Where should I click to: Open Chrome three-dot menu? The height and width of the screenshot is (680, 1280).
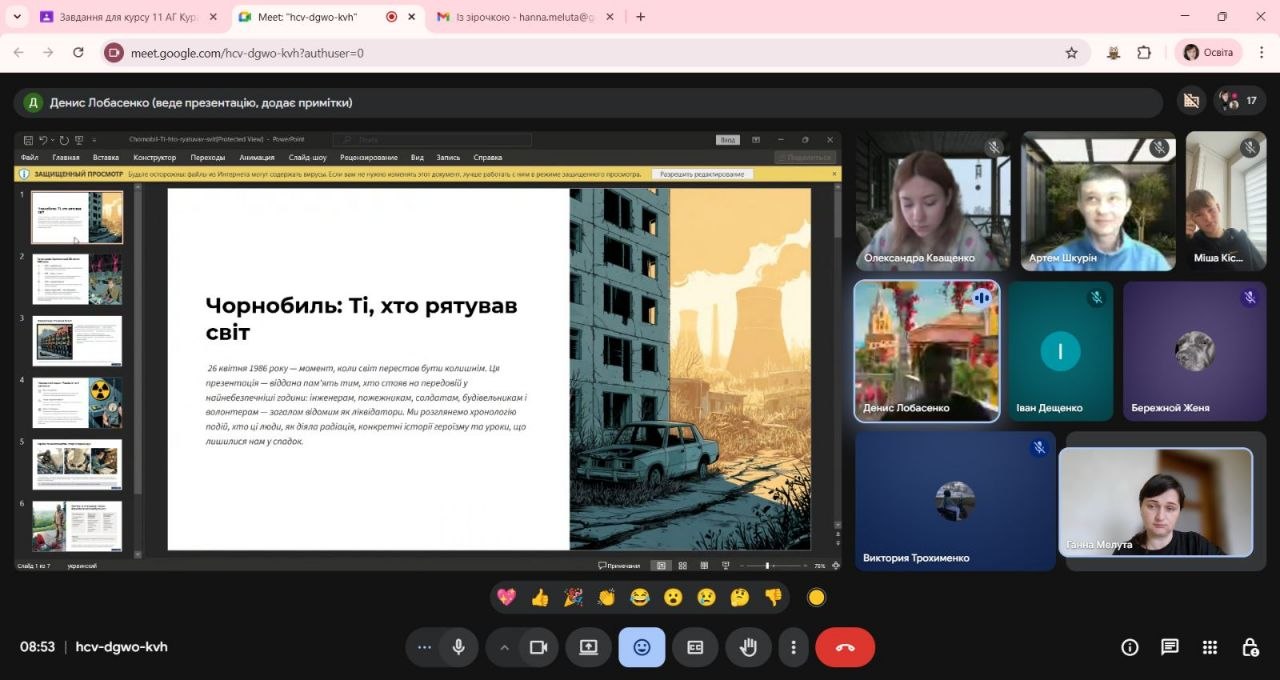pos(1261,53)
